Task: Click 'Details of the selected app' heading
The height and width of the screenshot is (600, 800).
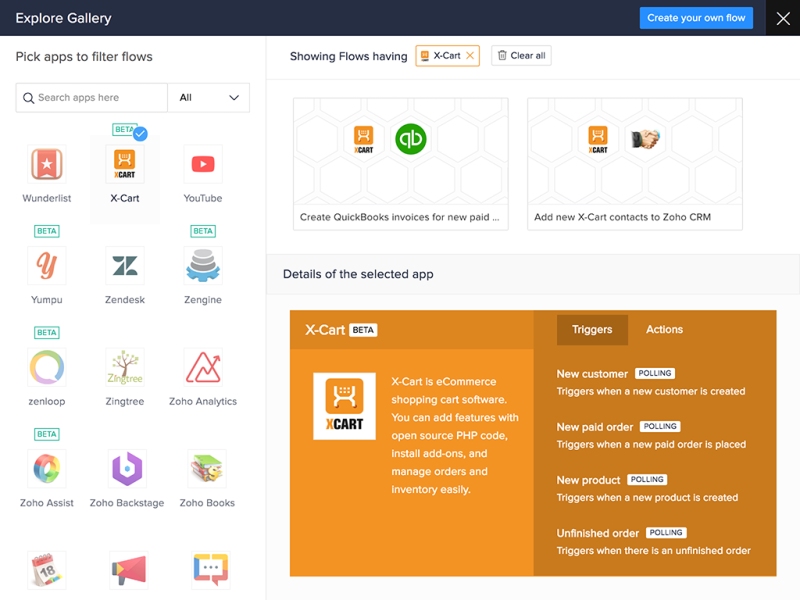Action: coord(358,274)
